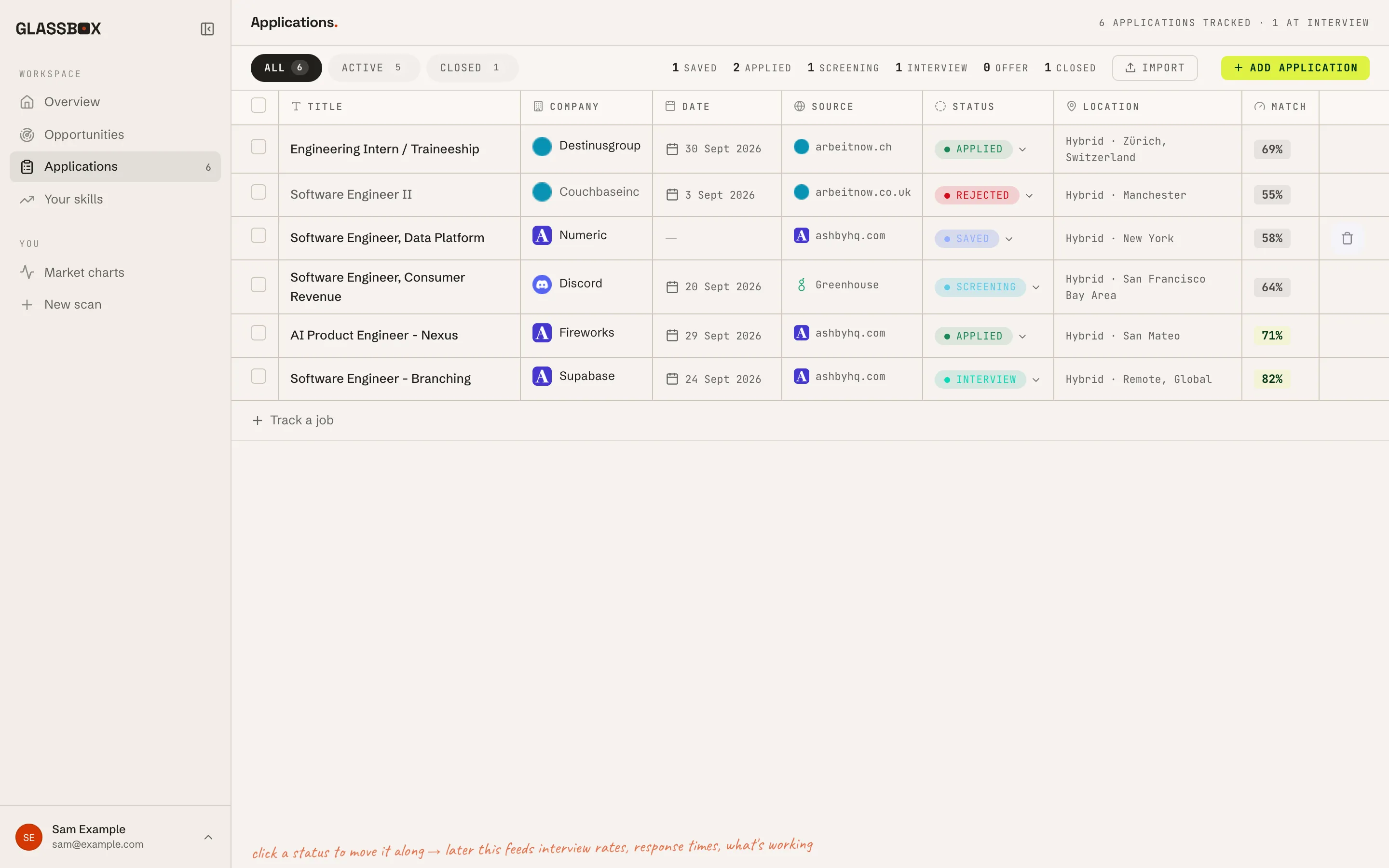The image size is (1389, 868).
Task: Click the Overview home icon
Action: [27, 102]
